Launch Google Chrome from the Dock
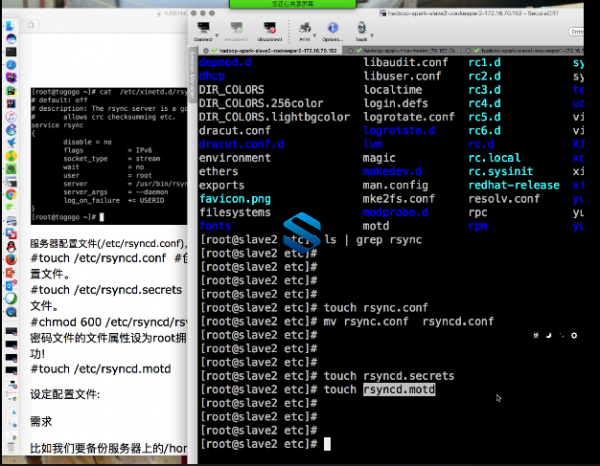The height and width of the screenshot is (466, 600). coord(11,195)
